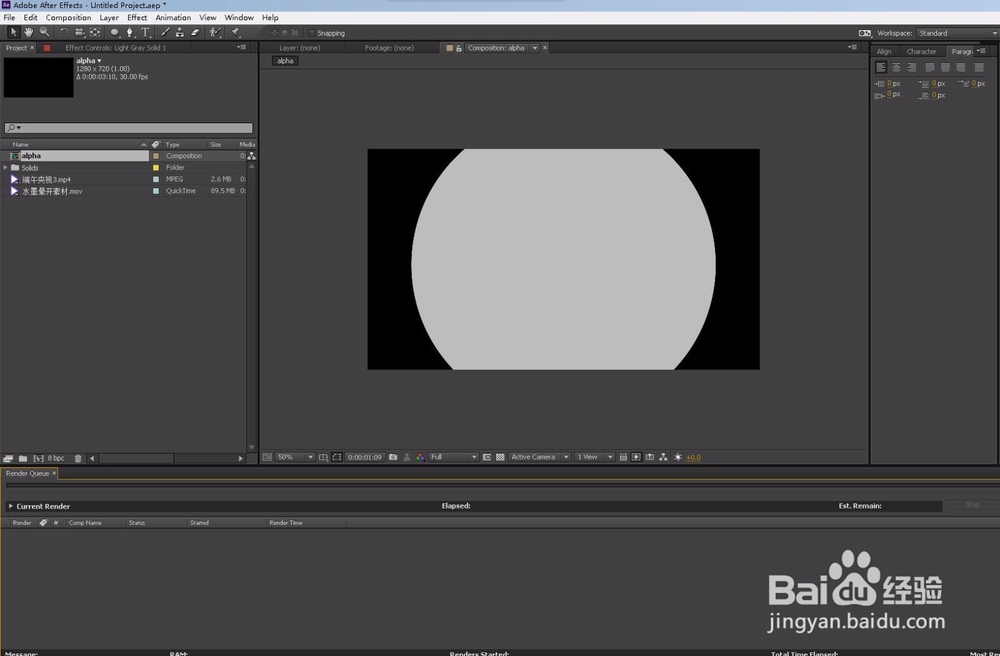Image resolution: width=1000 pixels, height=656 pixels.
Task: Click the alpha breadcrumb button in viewer
Action: click(285, 61)
